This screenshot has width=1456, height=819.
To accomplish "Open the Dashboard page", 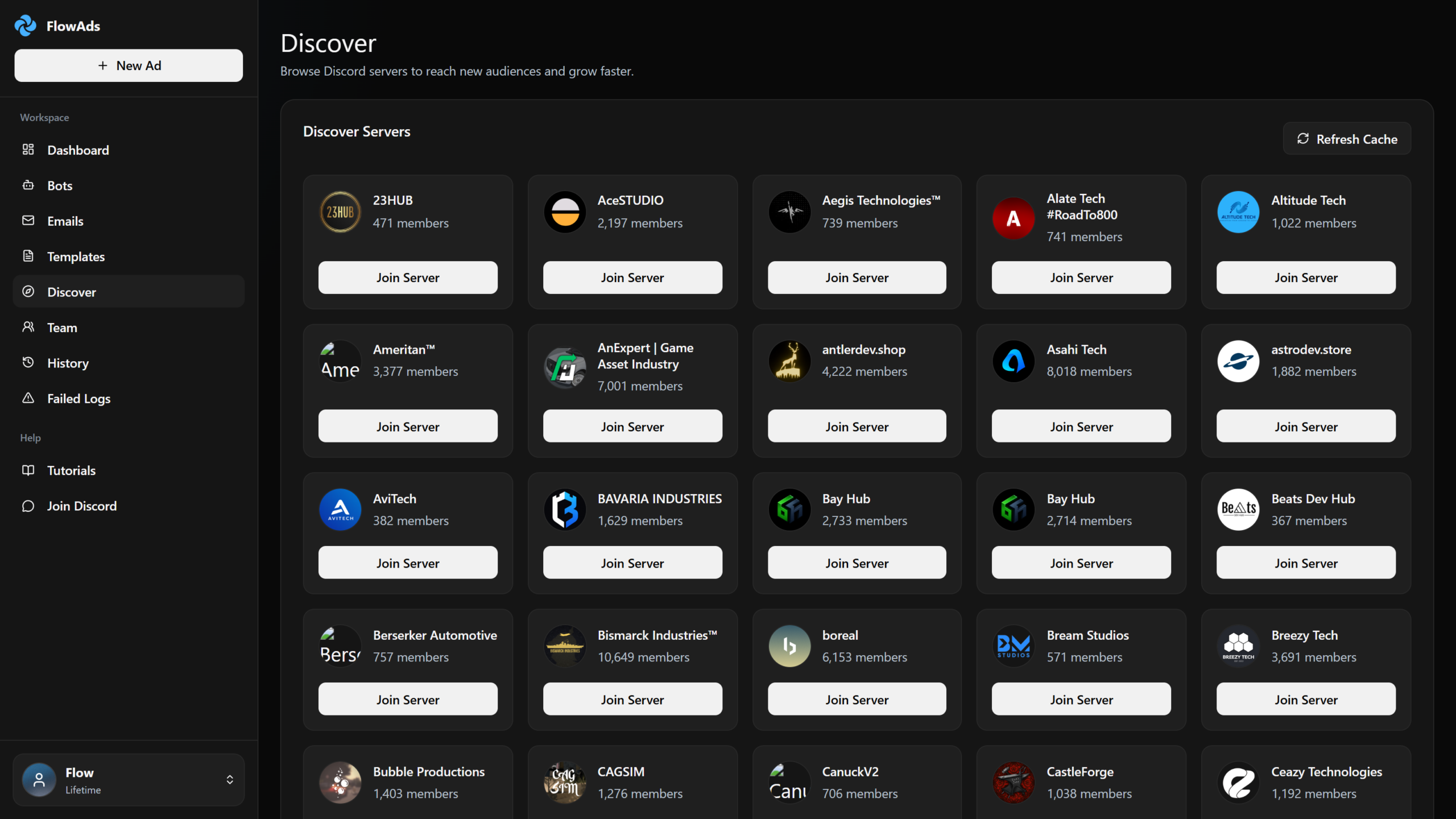I will pyautogui.click(x=129, y=150).
